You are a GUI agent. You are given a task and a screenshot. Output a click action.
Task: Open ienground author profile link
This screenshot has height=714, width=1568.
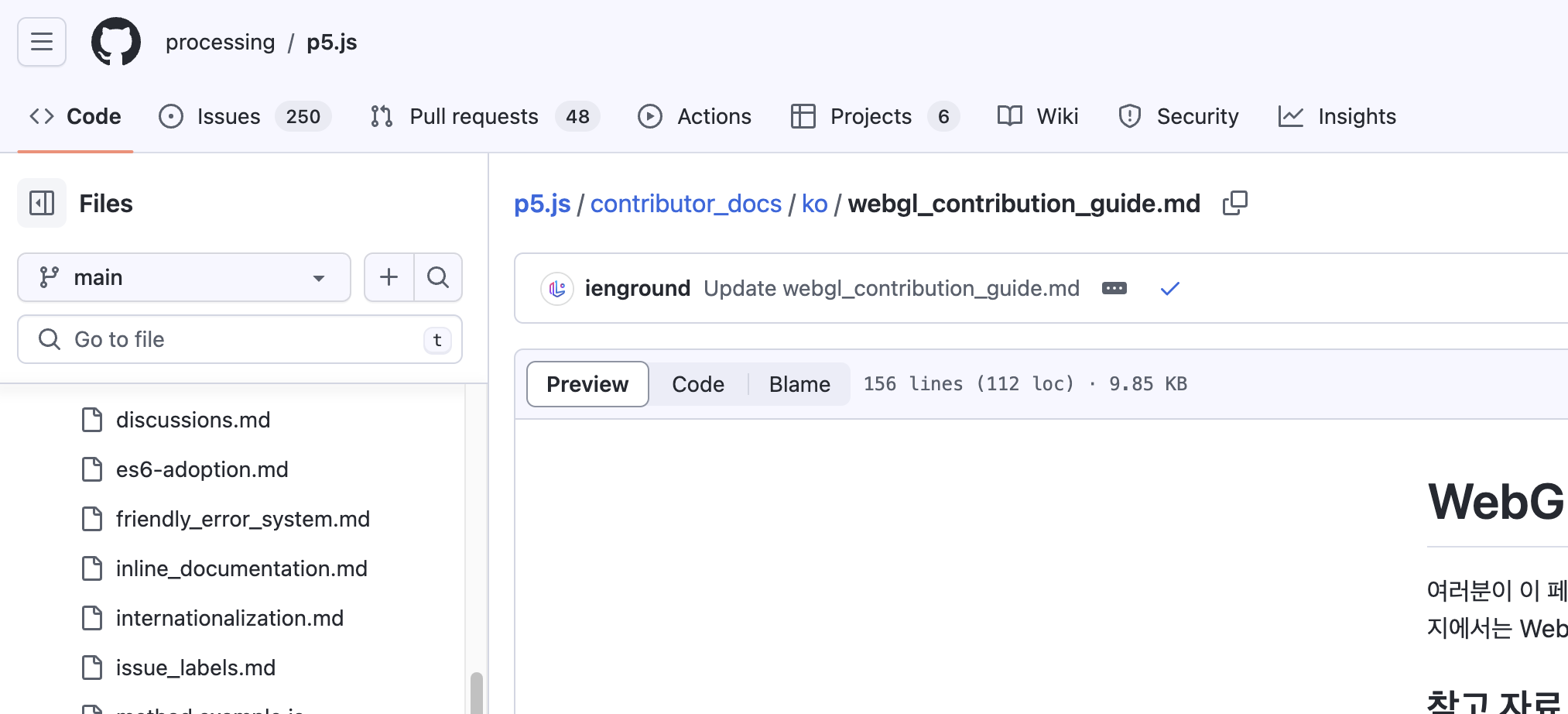(x=637, y=288)
